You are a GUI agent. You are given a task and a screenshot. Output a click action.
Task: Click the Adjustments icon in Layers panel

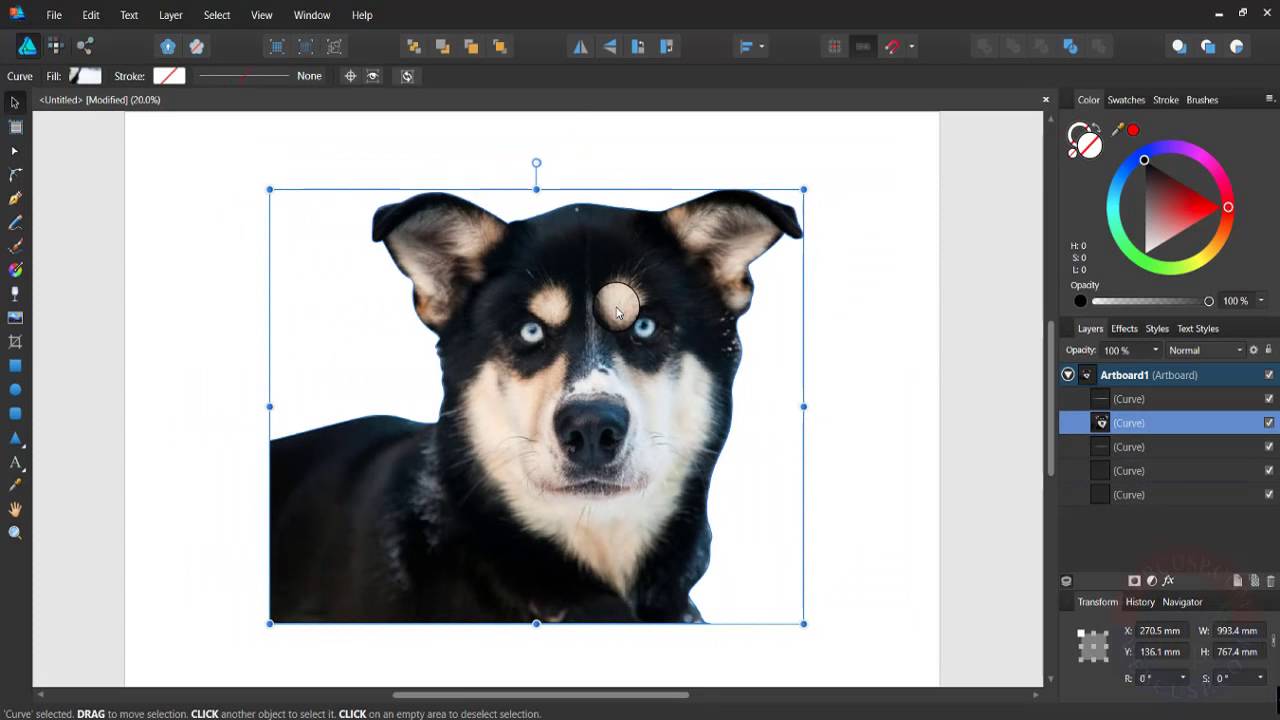(x=1151, y=581)
